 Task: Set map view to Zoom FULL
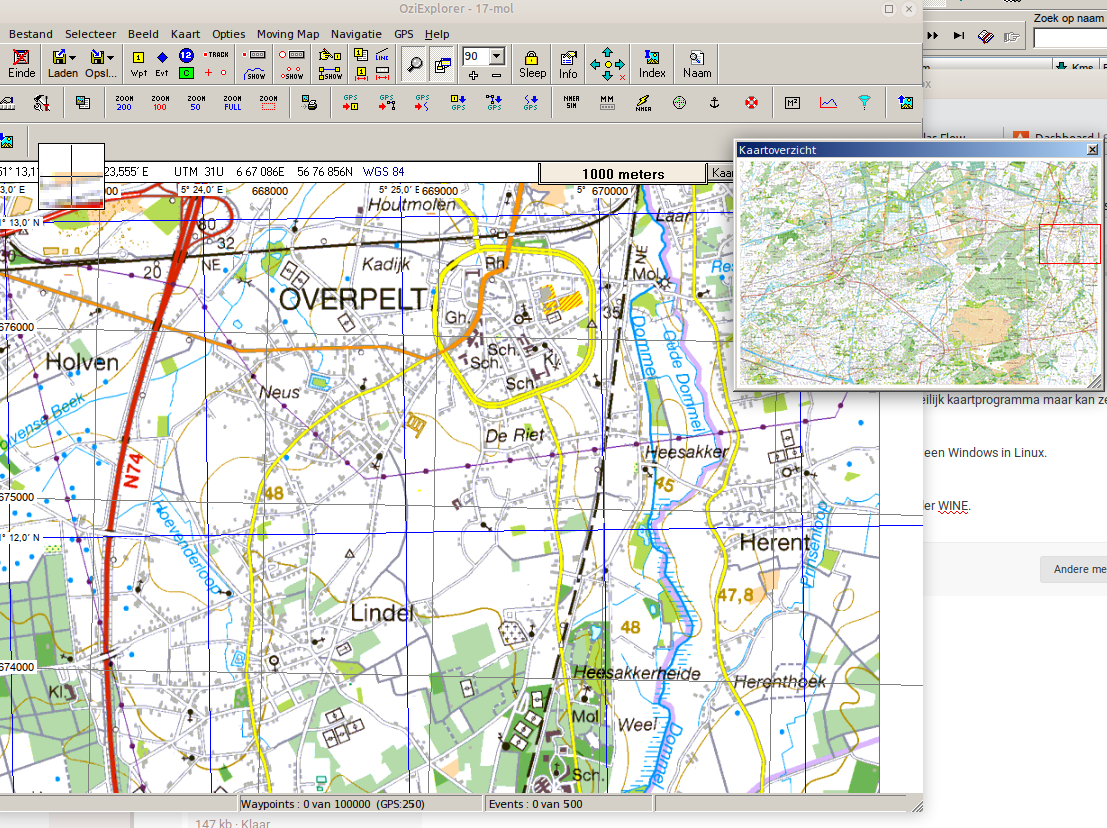coord(232,102)
